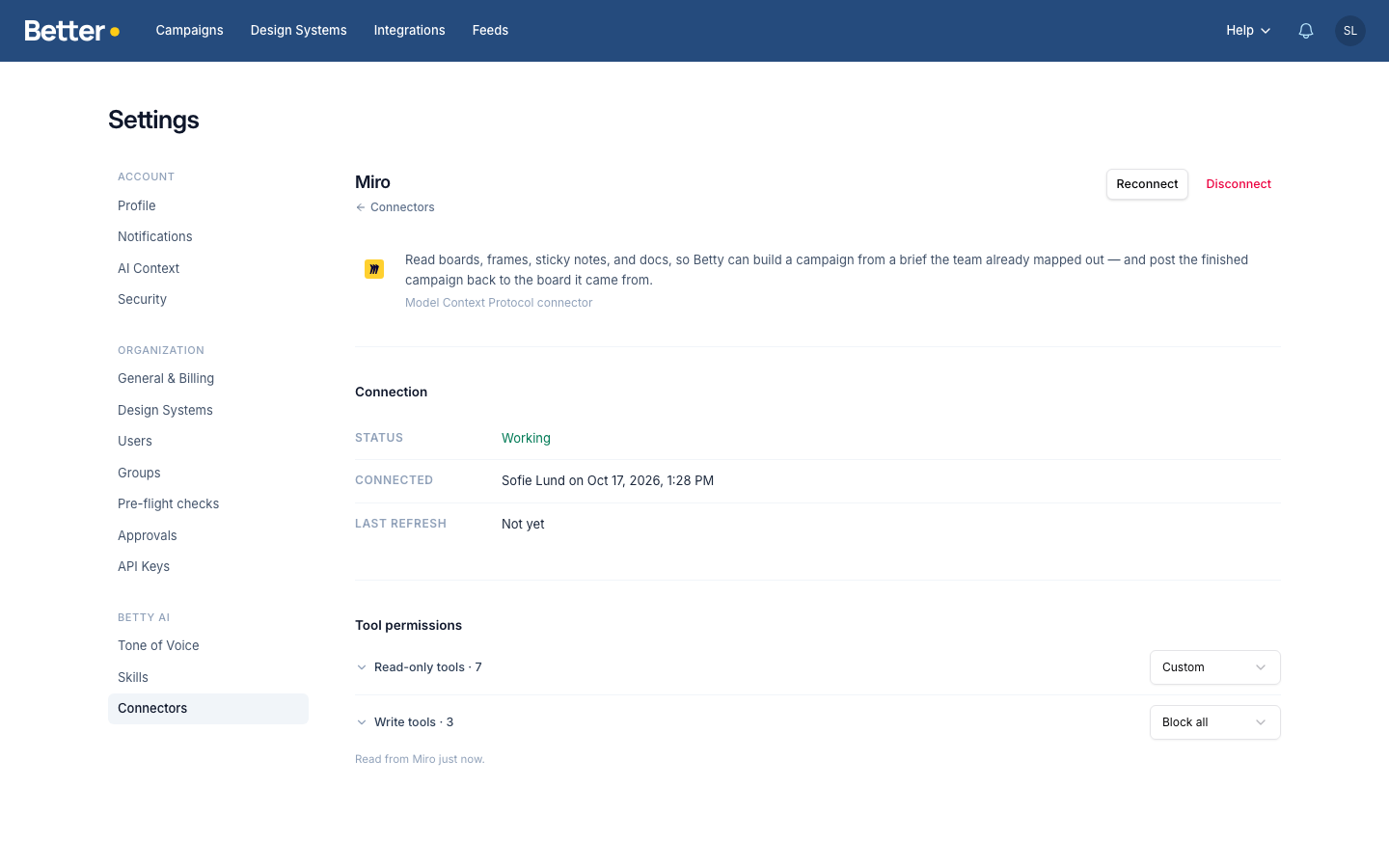The image size is (1389, 868).
Task: Open Profile settings in sidebar
Action: pyautogui.click(x=208, y=206)
